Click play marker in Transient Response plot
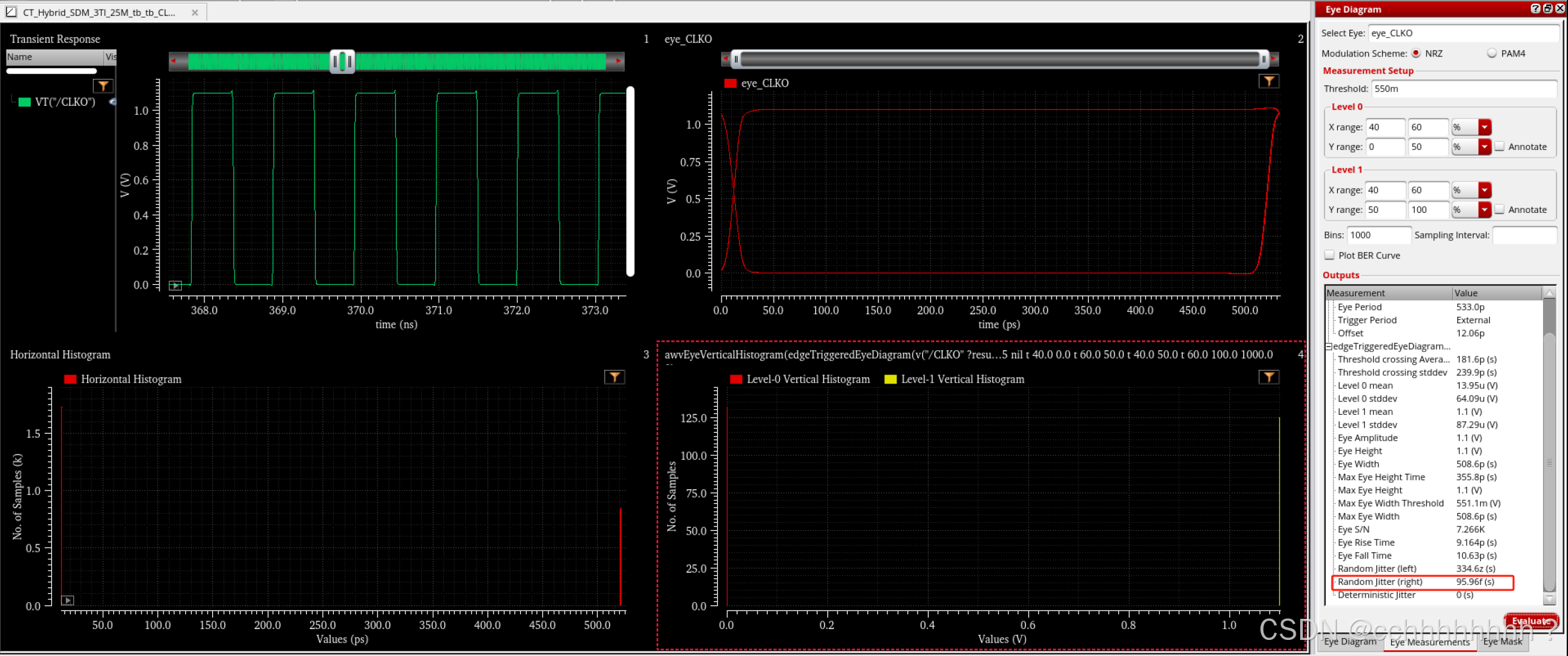The image size is (1568, 656). (176, 285)
